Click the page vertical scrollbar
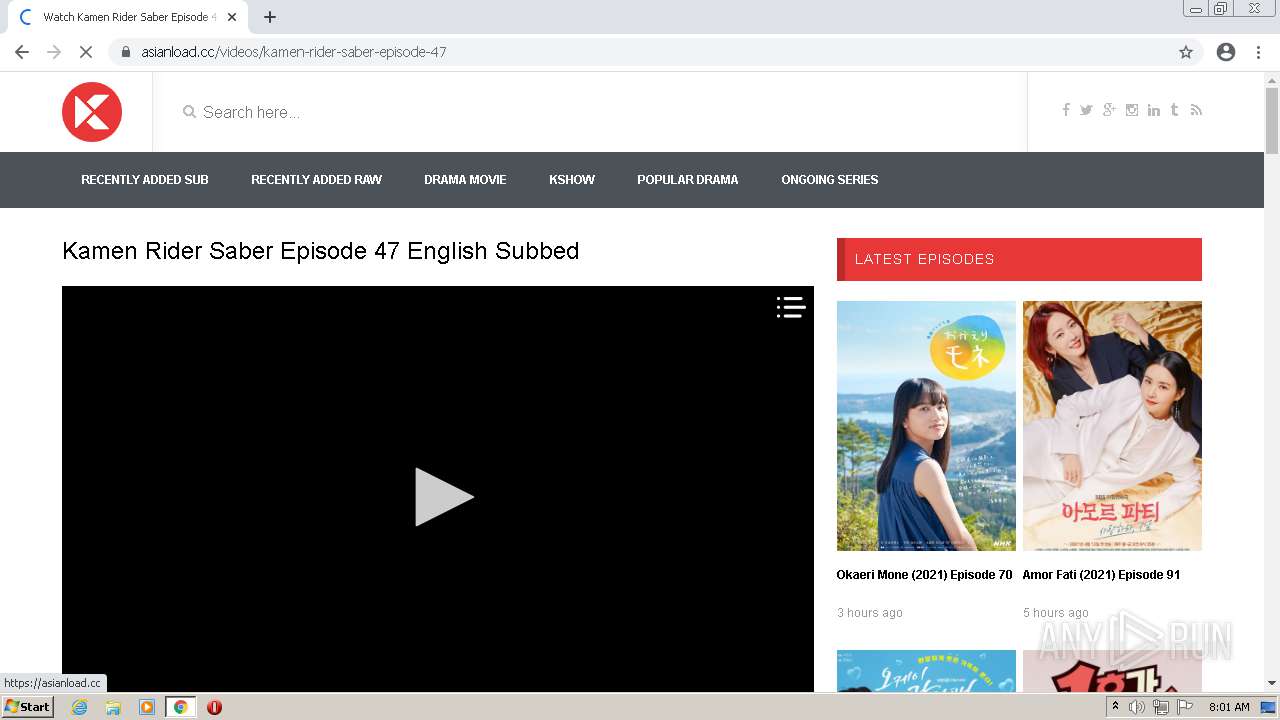1280x720 pixels. pos(1272,120)
